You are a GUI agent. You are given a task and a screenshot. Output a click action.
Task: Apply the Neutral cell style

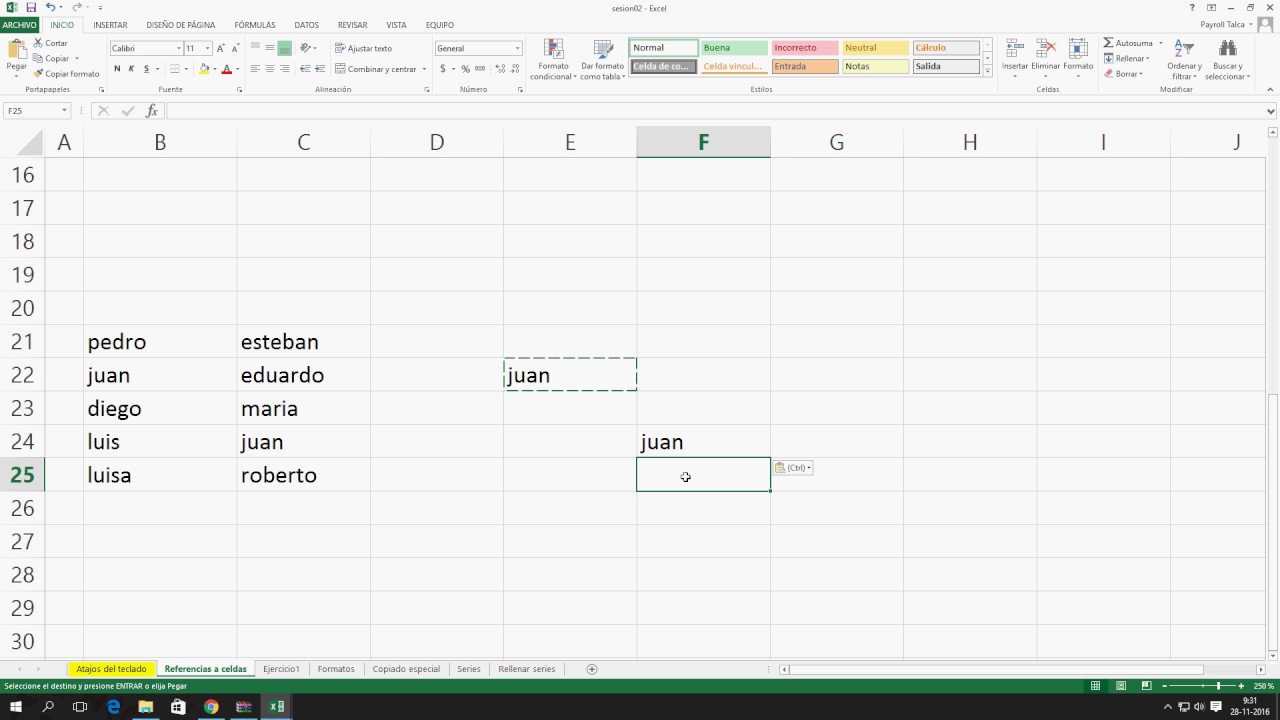(x=876, y=48)
